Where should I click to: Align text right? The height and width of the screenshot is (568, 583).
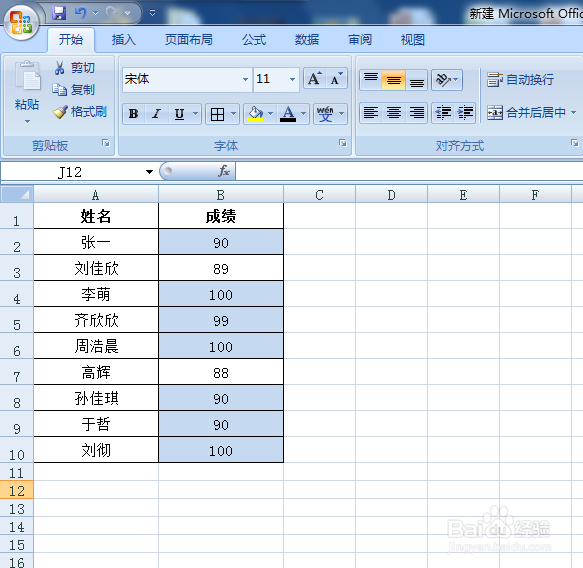pos(416,113)
